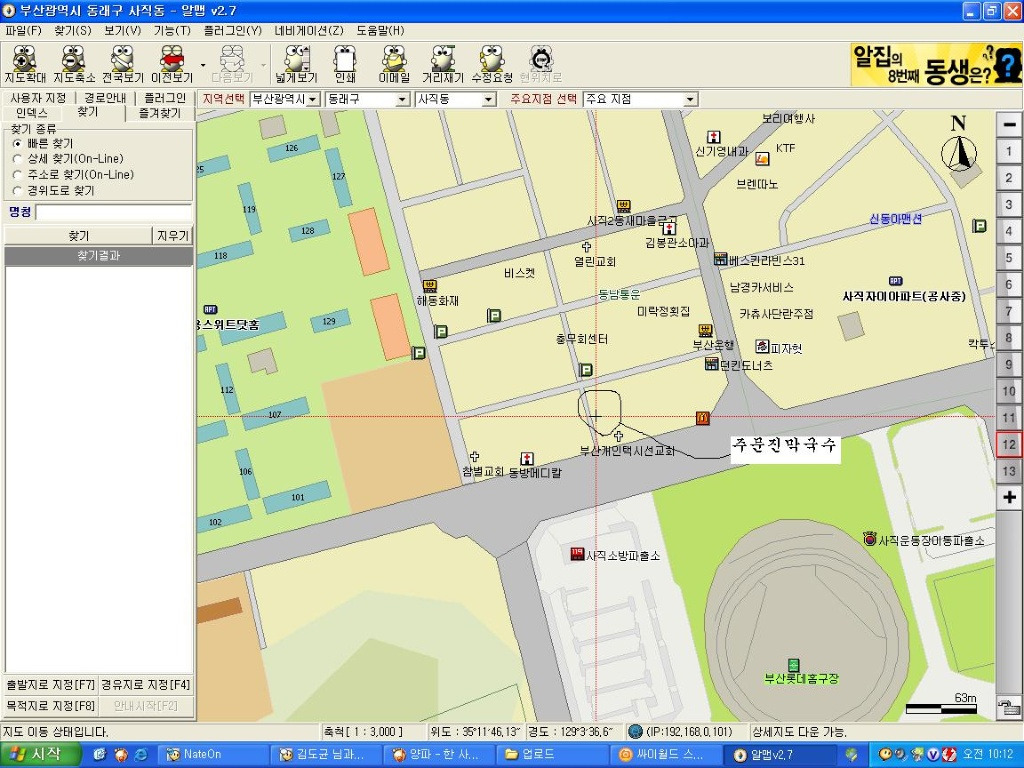This screenshot has width=1024, height=768.
Task: Select the 상세 찾기(On-Line) radio option
Action: point(17,159)
